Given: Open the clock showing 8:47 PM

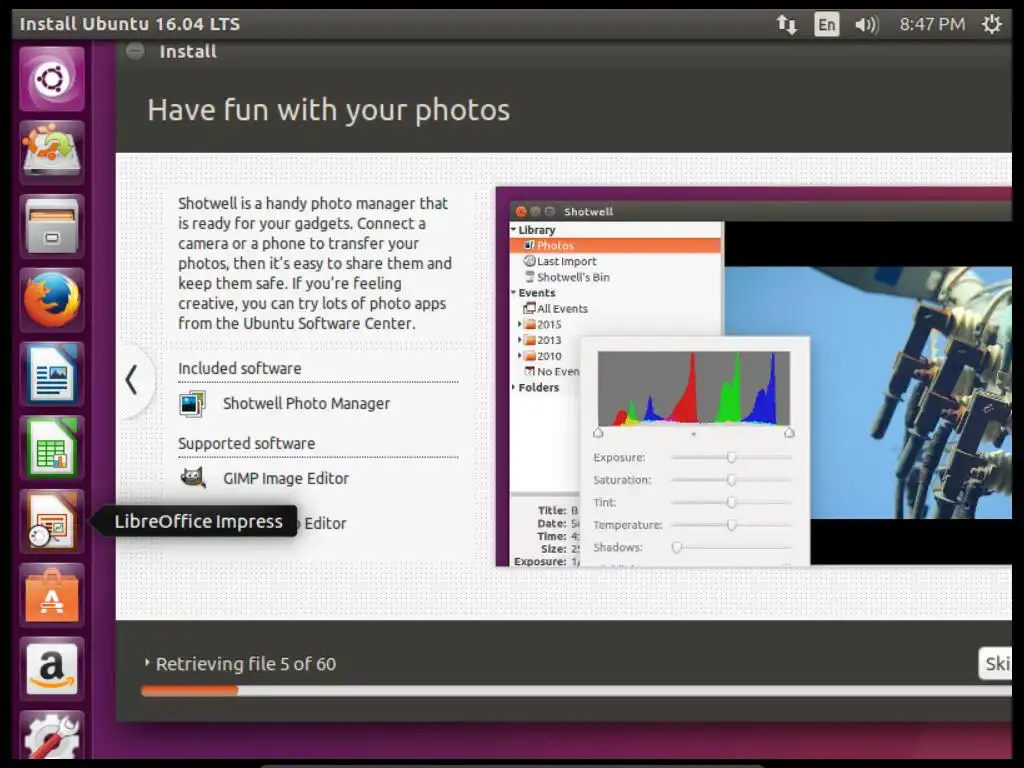Looking at the screenshot, I should pos(932,24).
